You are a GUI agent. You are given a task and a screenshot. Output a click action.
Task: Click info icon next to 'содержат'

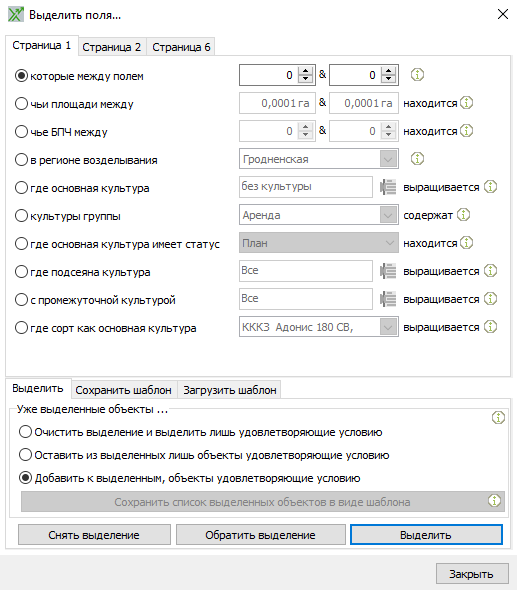[463, 215]
